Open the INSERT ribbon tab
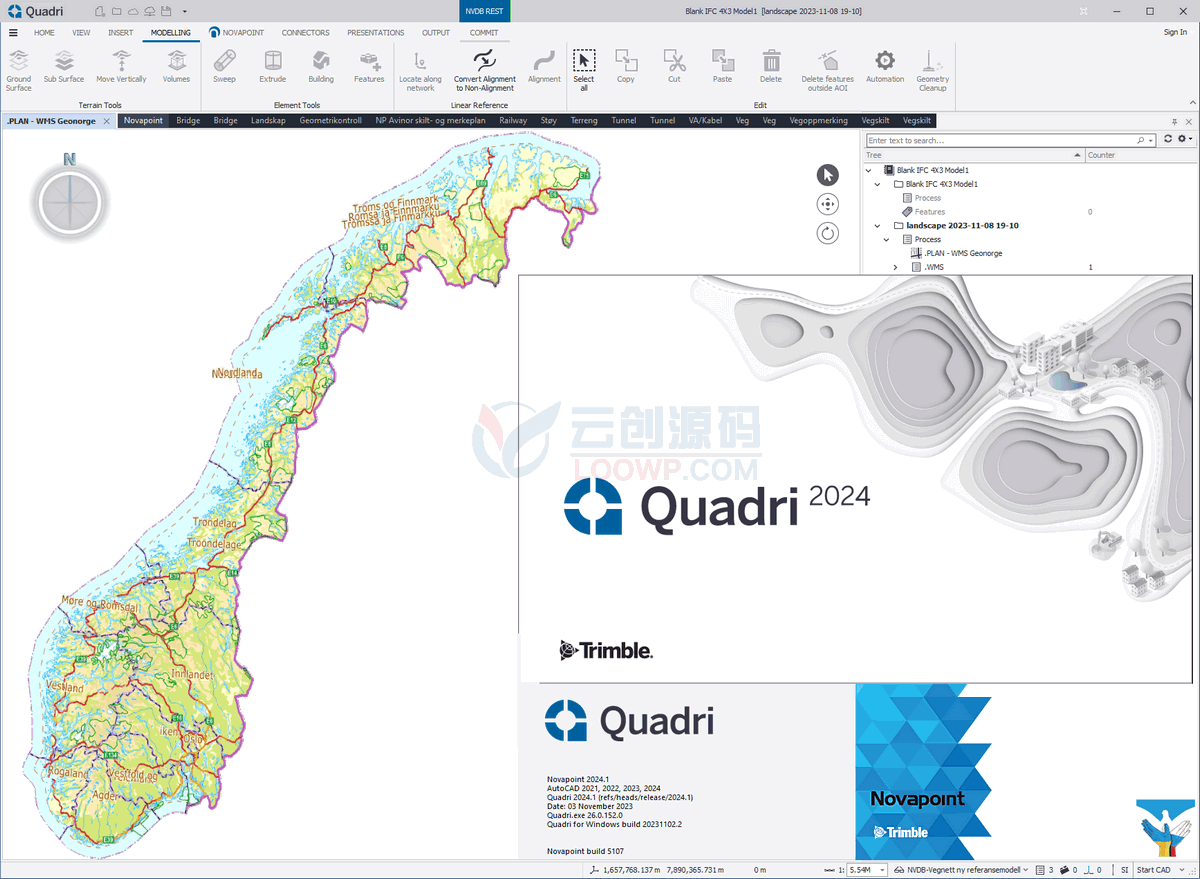The image size is (1200, 879). click(120, 32)
